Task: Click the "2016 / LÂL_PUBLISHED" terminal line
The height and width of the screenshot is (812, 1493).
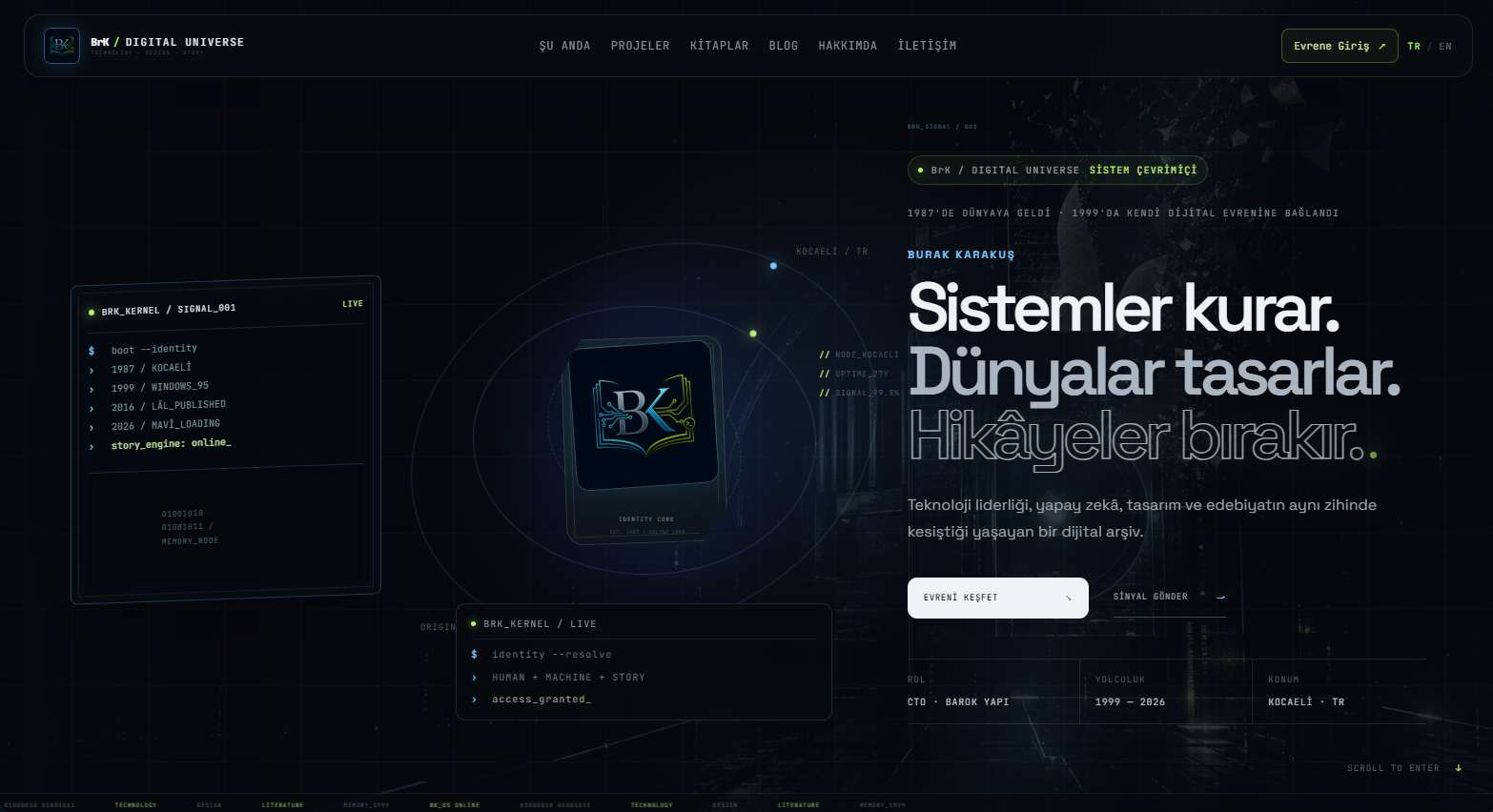Action: 169,406
